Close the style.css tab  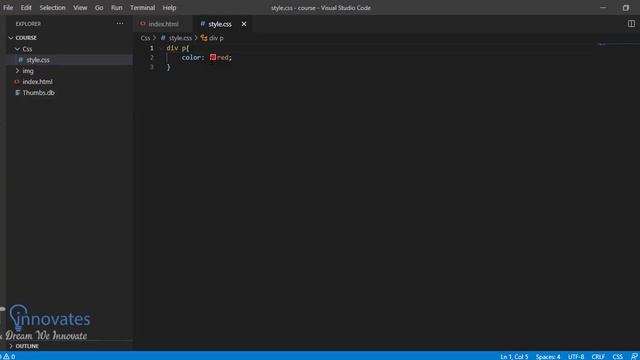pyautogui.click(x=244, y=24)
